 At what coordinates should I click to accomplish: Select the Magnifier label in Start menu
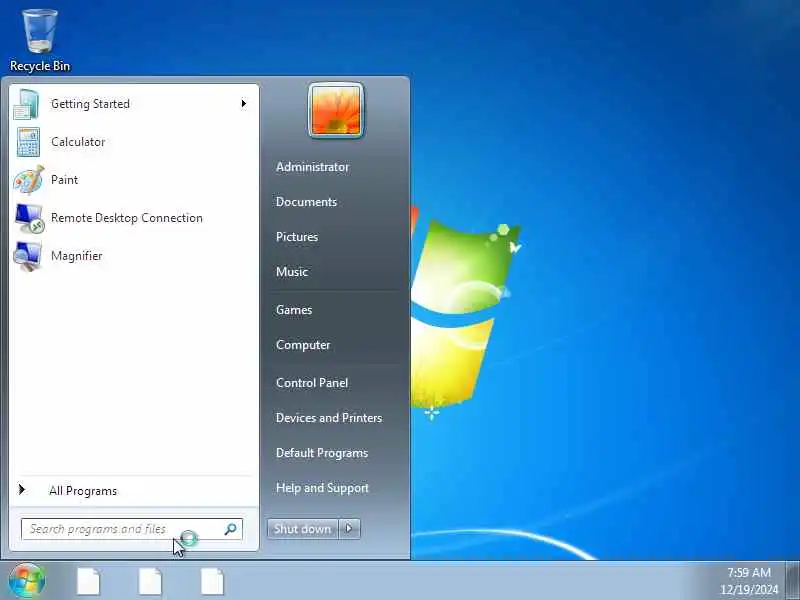77,256
